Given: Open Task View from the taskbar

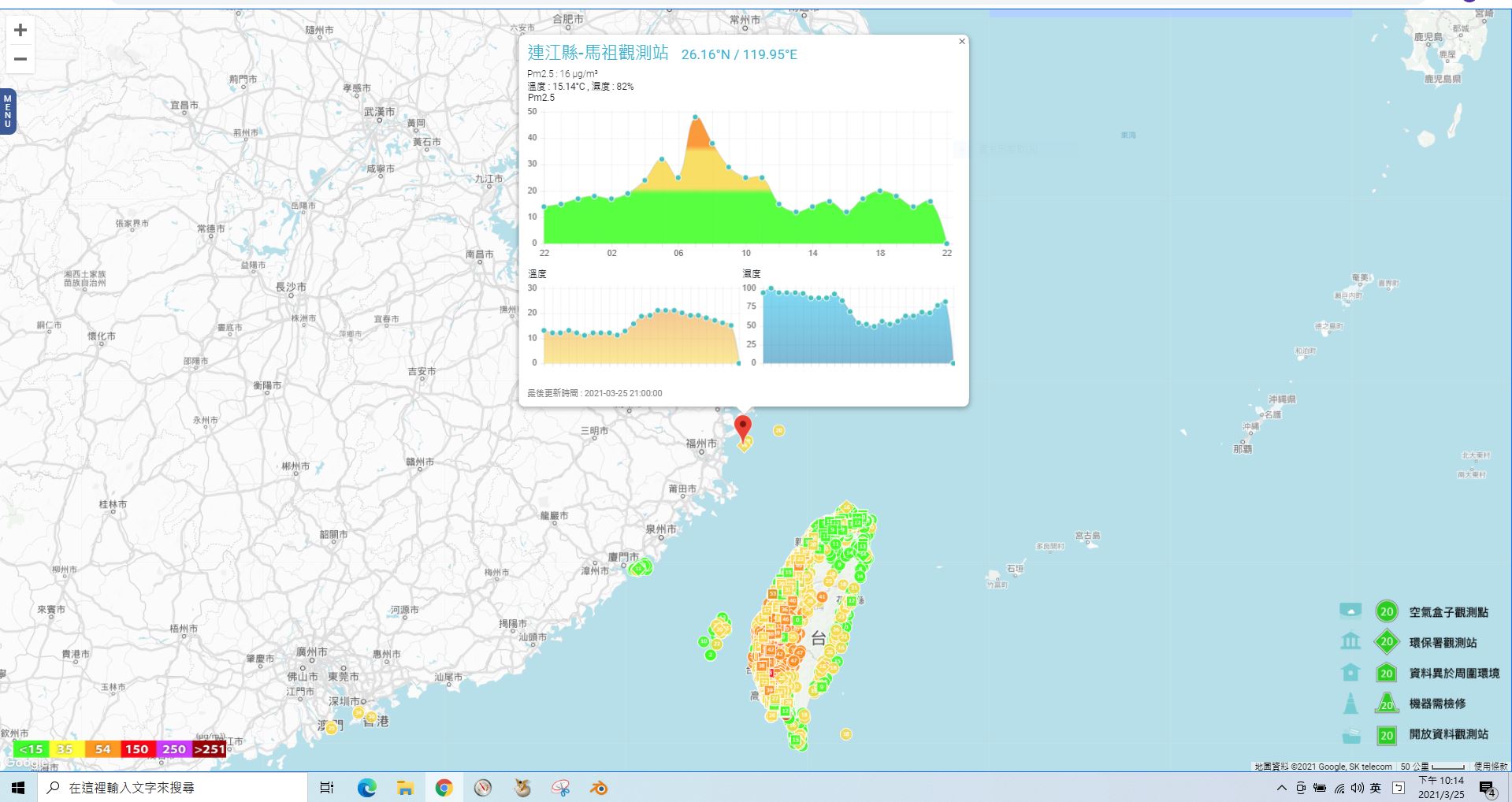Looking at the screenshot, I should pyautogui.click(x=327, y=787).
